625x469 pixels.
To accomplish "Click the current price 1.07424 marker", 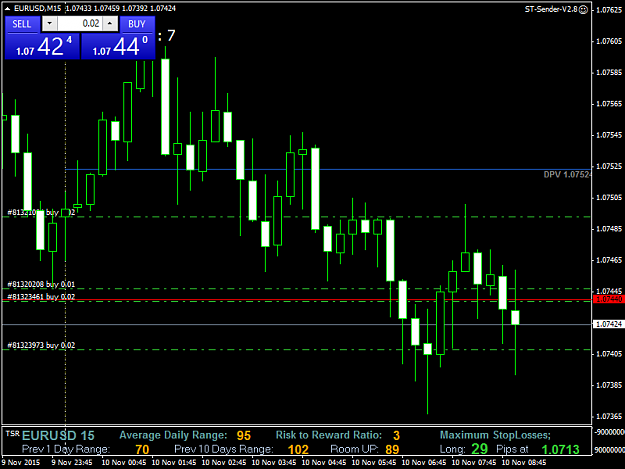I will click(x=608, y=324).
